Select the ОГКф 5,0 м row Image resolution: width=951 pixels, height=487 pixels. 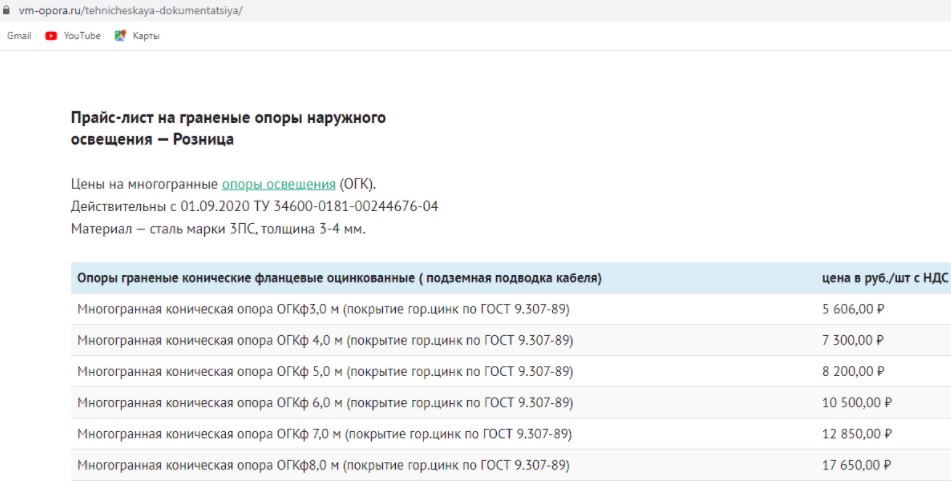(511, 371)
